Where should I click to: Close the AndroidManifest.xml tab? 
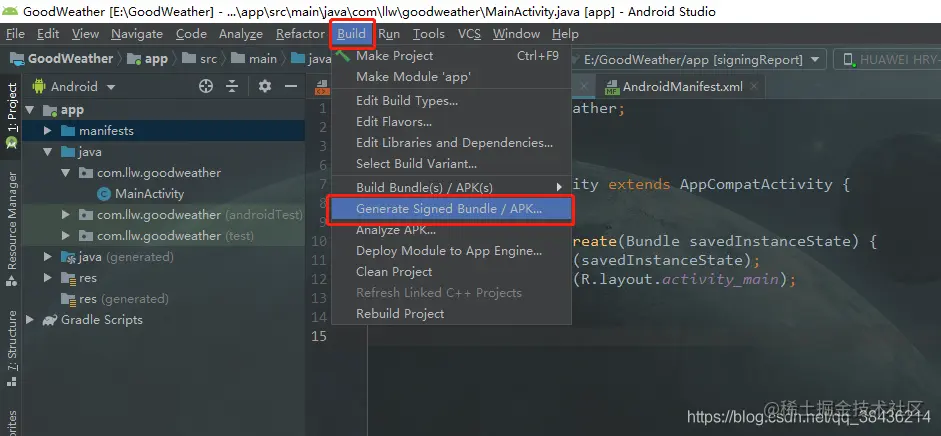[754, 87]
